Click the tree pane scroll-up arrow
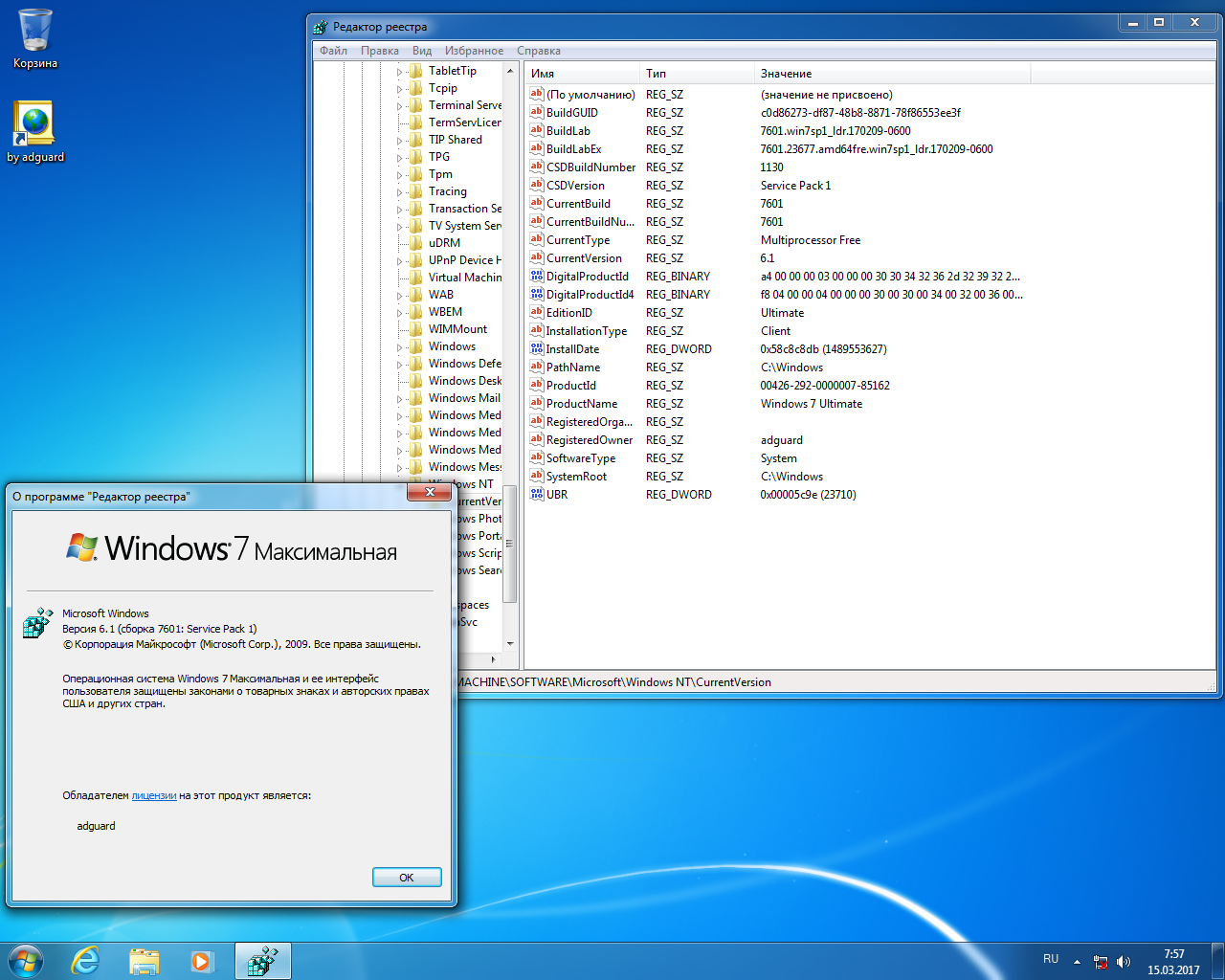 (x=509, y=72)
